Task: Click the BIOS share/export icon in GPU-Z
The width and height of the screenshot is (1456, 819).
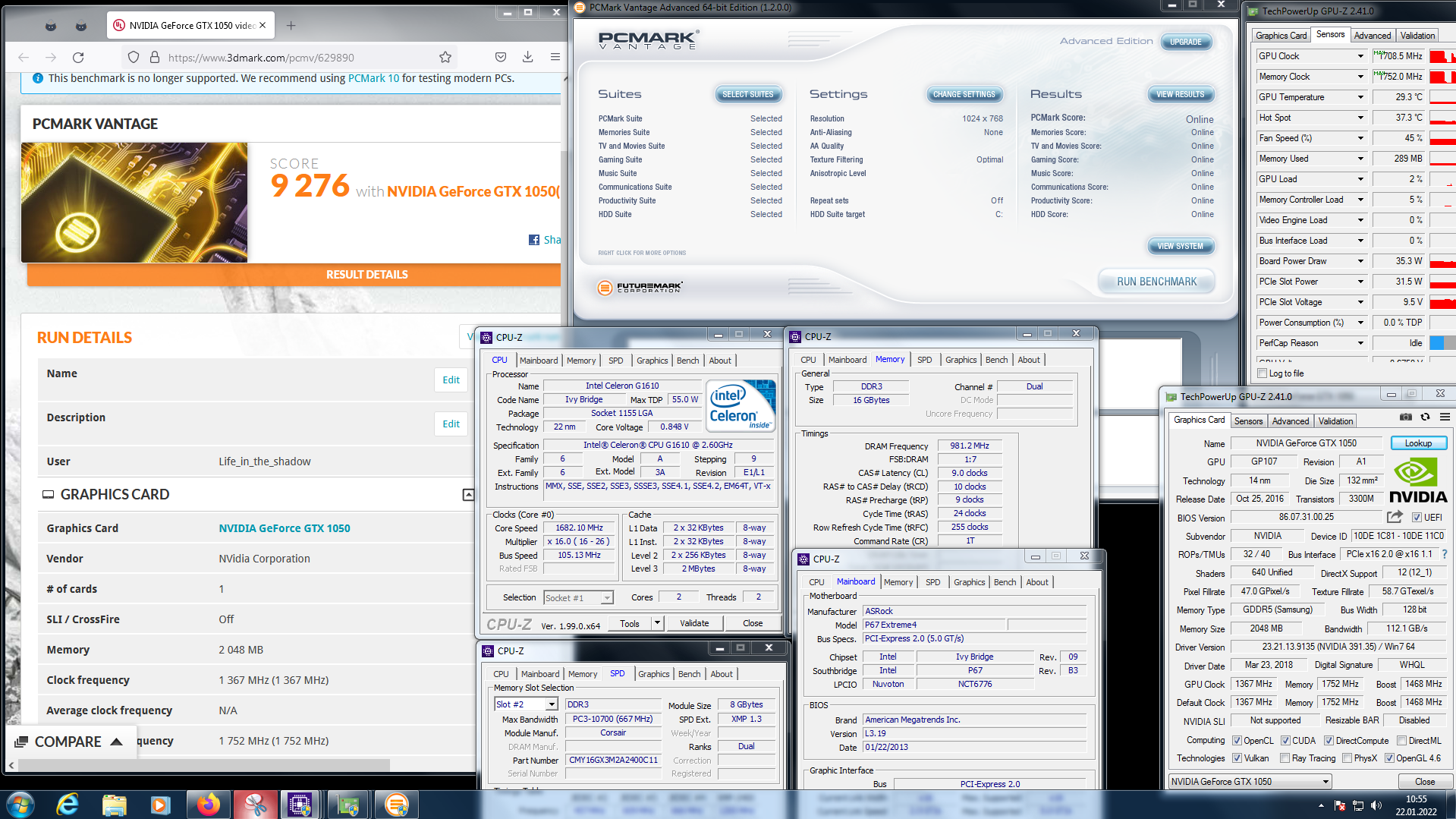Action: pos(1395,517)
